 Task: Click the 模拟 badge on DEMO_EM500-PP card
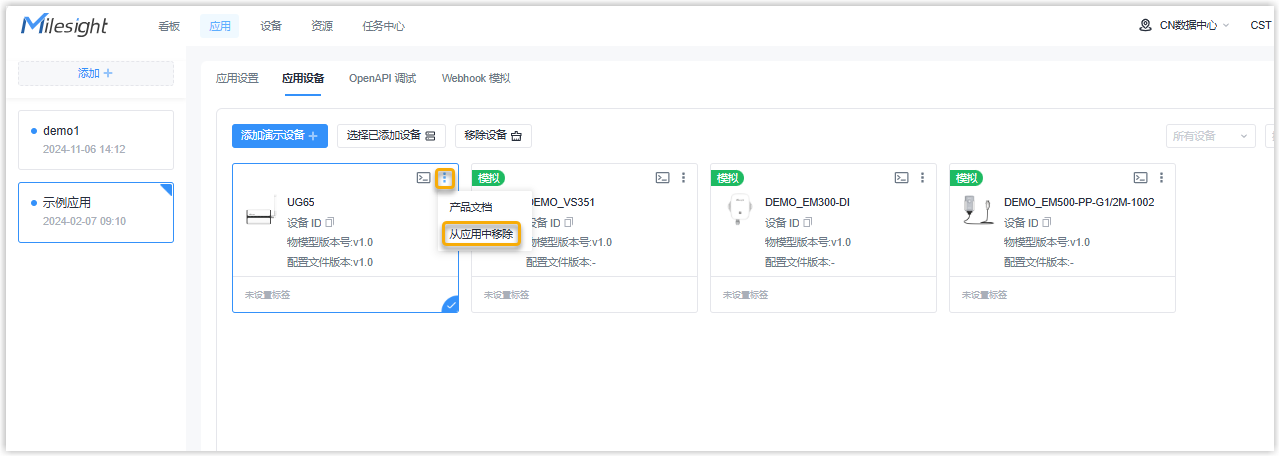coord(967,178)
